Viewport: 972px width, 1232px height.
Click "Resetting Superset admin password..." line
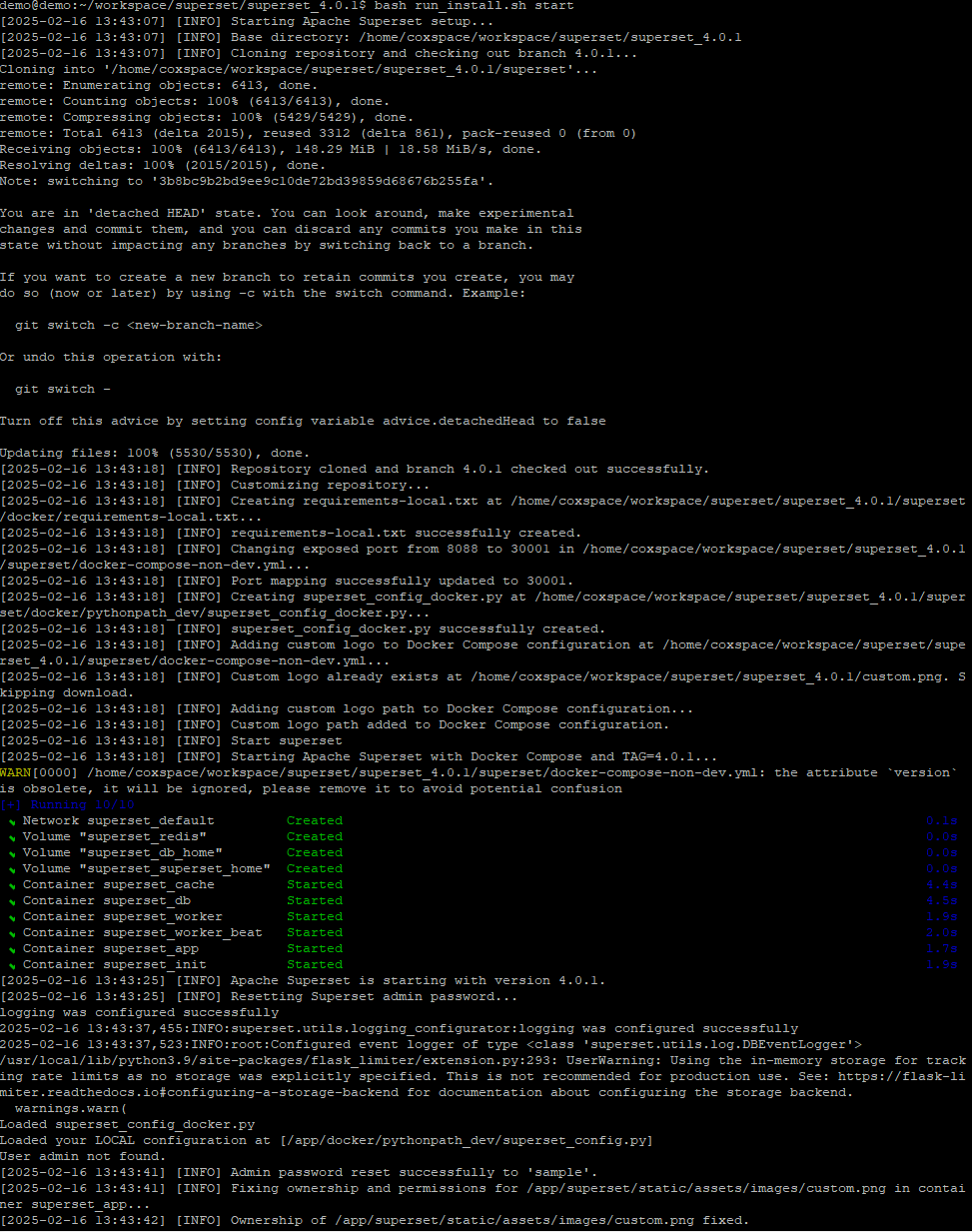coord(259,997)
